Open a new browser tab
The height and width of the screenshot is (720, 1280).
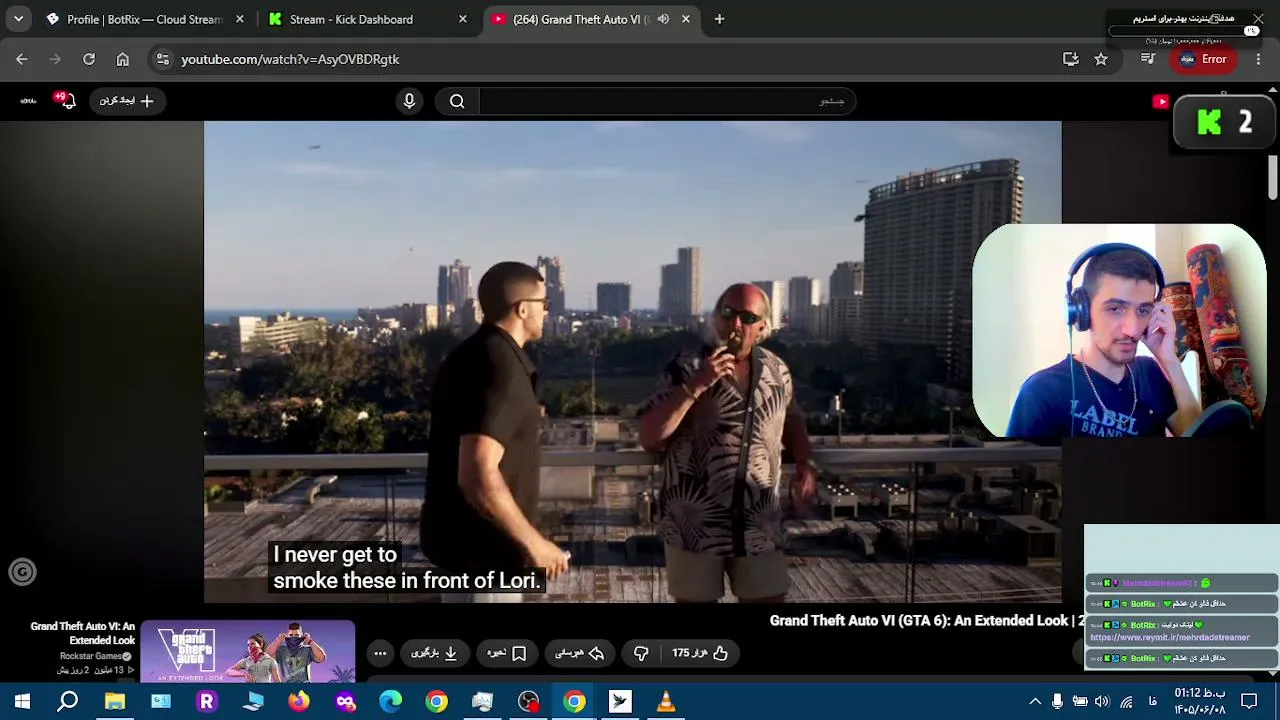719,19
